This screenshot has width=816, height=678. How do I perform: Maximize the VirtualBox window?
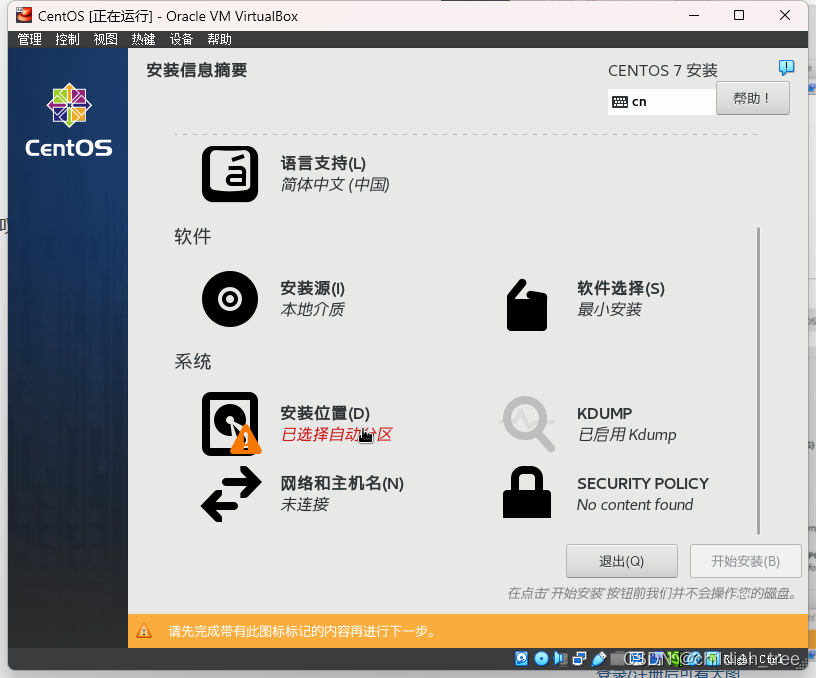point(739,15)
